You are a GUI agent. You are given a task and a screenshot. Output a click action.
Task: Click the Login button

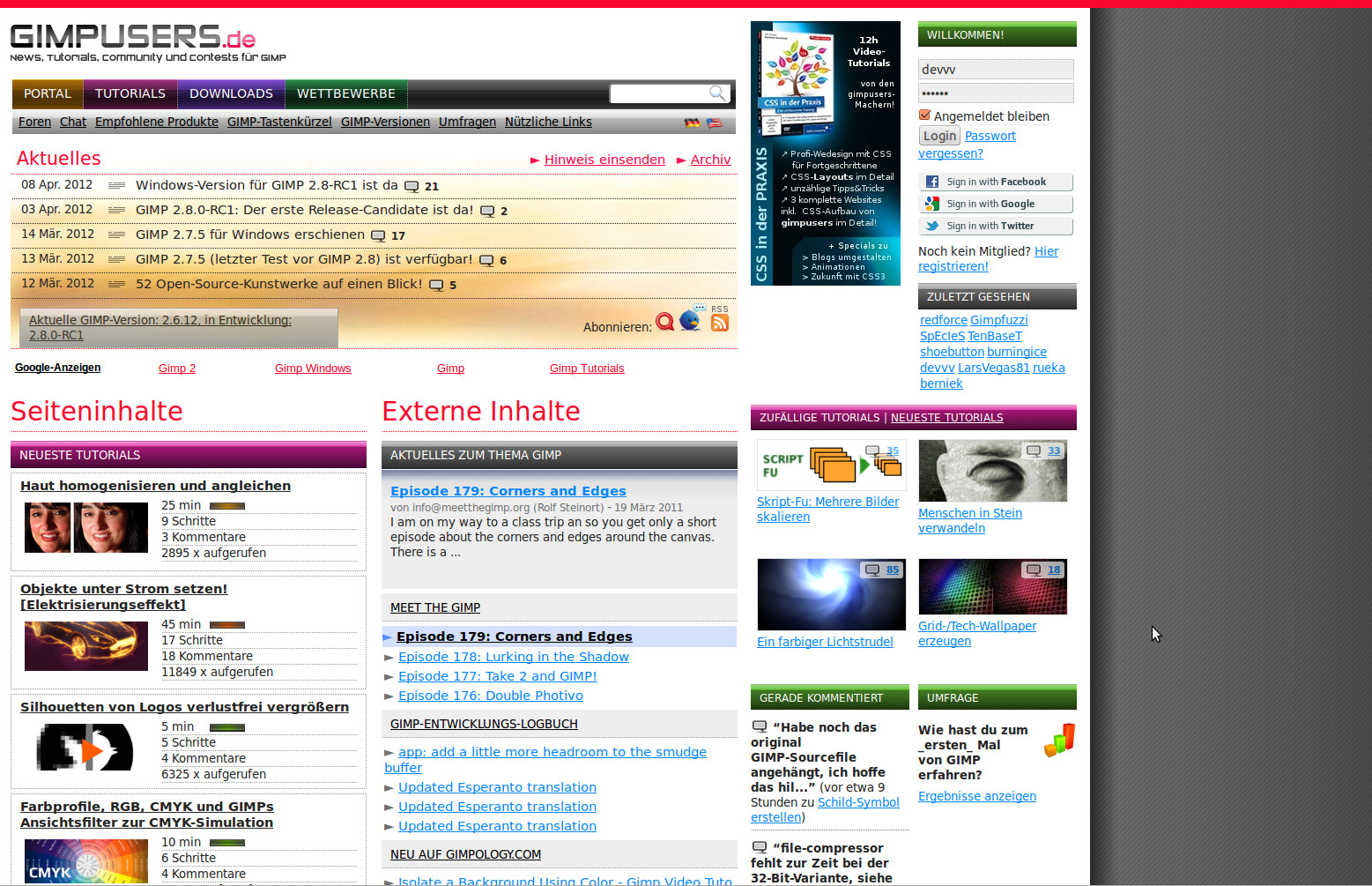939,136
